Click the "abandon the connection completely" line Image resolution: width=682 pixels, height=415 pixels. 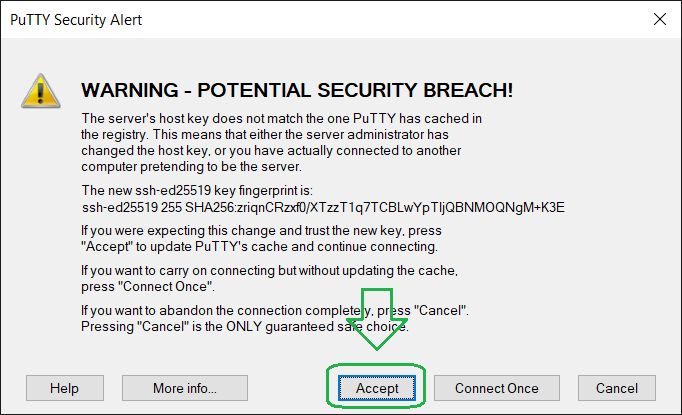coord(249,311)
